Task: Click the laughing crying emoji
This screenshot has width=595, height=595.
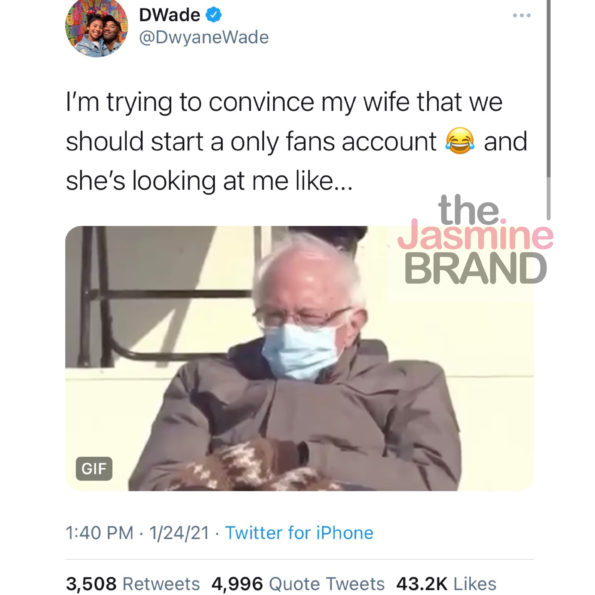Action: [460, 141]
